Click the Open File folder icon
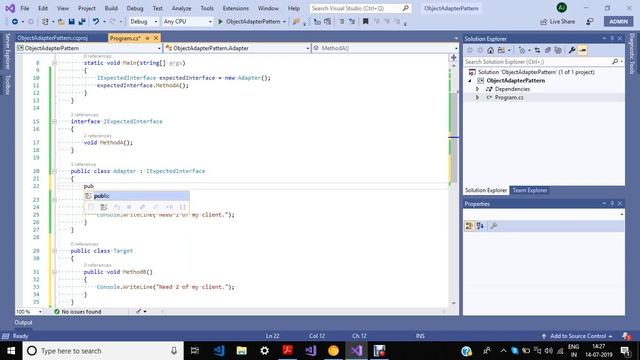 [x=61, y=22]
